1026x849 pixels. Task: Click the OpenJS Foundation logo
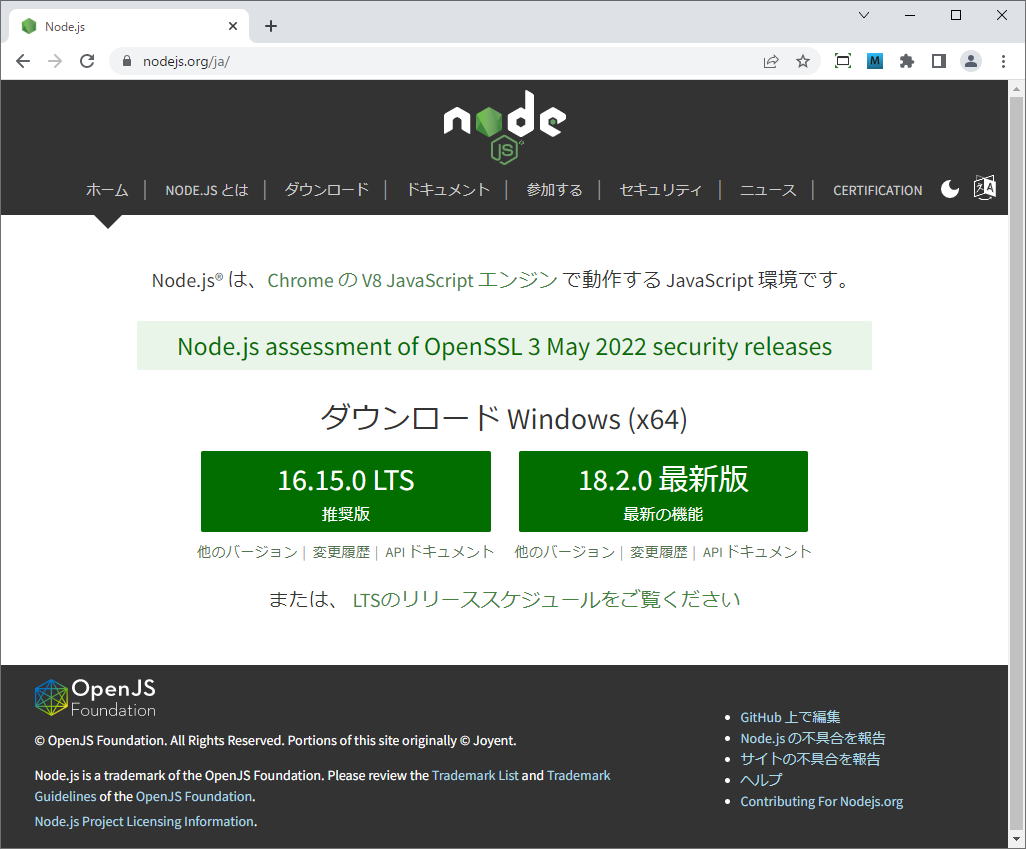pyautogui.click(x=96, y=698)
